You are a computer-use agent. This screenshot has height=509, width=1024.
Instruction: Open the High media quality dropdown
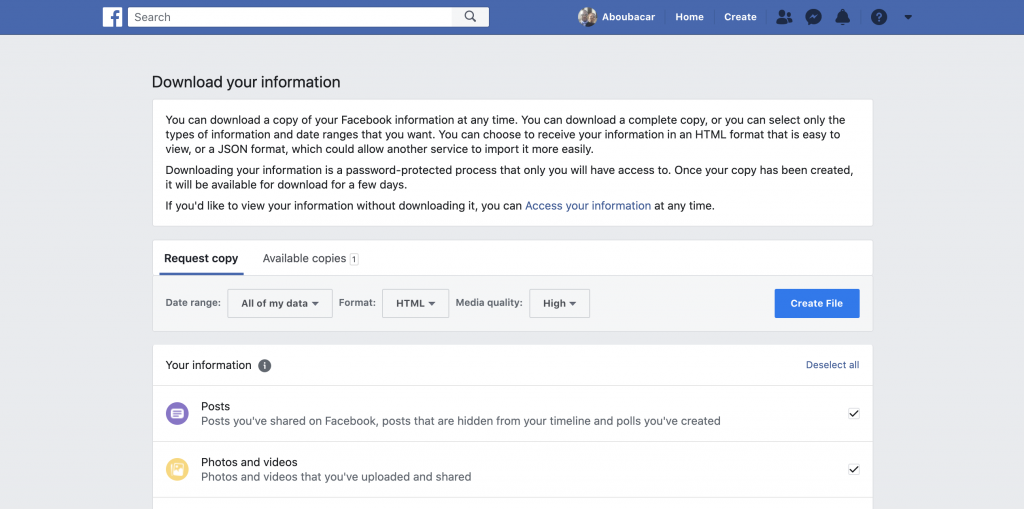[x=560, y=303]
